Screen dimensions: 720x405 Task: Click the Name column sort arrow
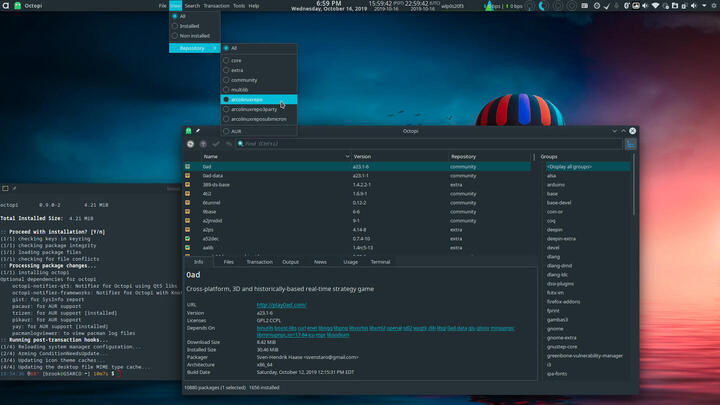click(347, 157)
